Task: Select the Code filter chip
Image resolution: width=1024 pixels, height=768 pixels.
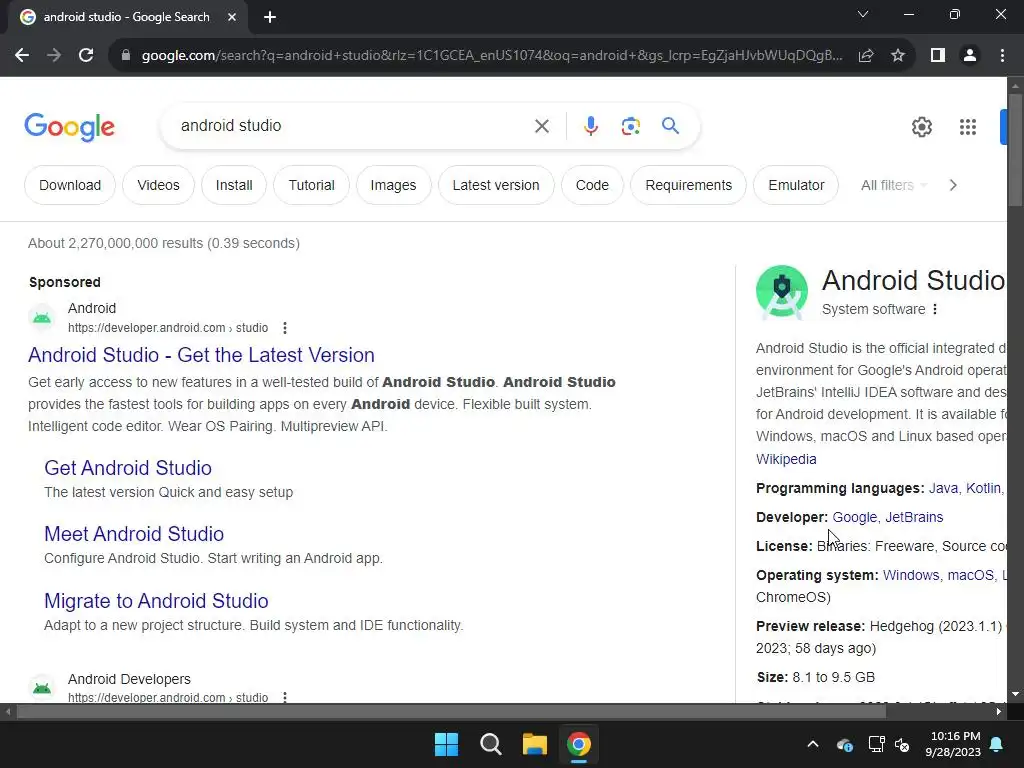Action: pos(592,185)
